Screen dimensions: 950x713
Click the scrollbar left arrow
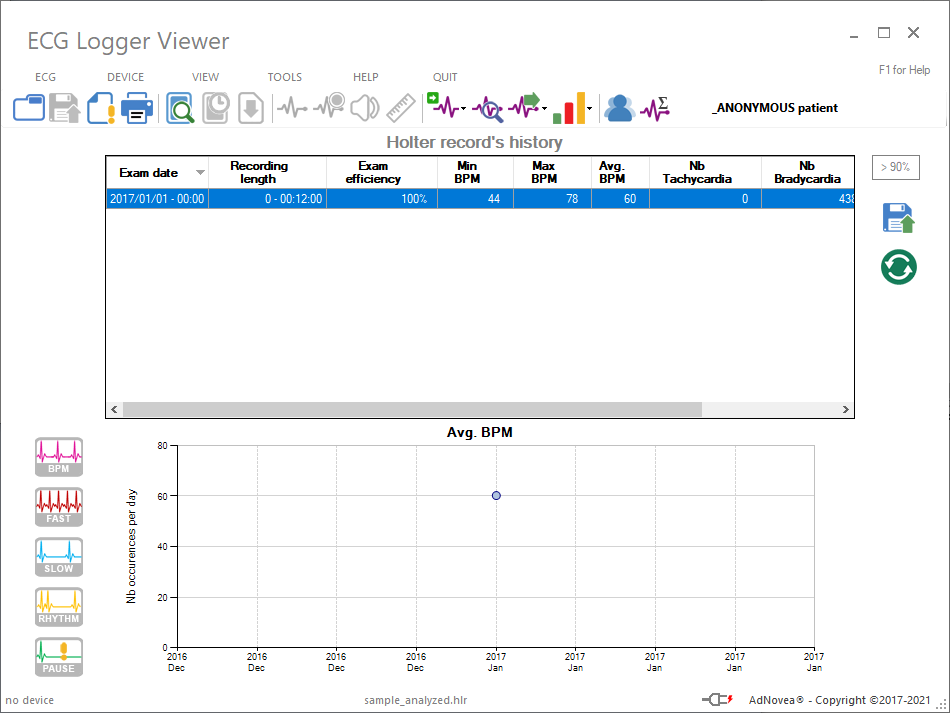click(x=115, y=410)
